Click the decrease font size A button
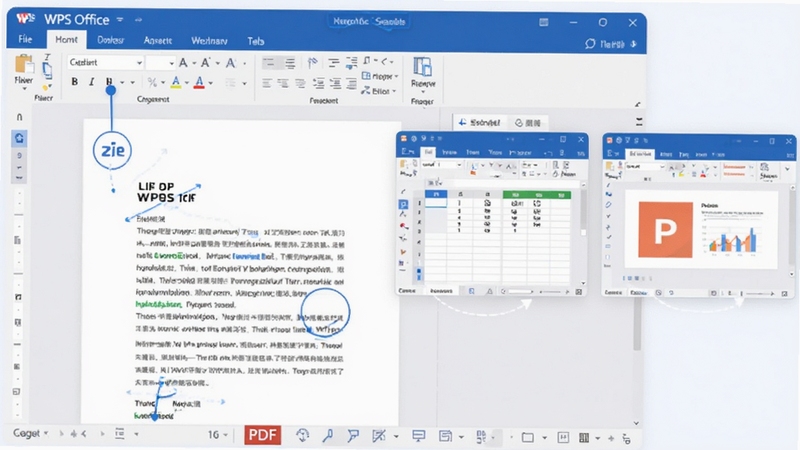 click(x=206, y=63)
